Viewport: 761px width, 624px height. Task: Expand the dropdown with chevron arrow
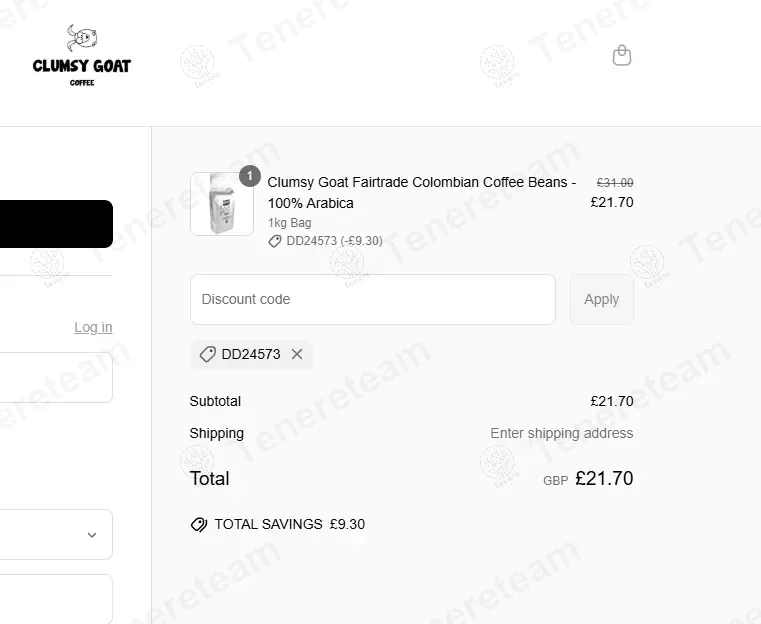click(56, 534)
